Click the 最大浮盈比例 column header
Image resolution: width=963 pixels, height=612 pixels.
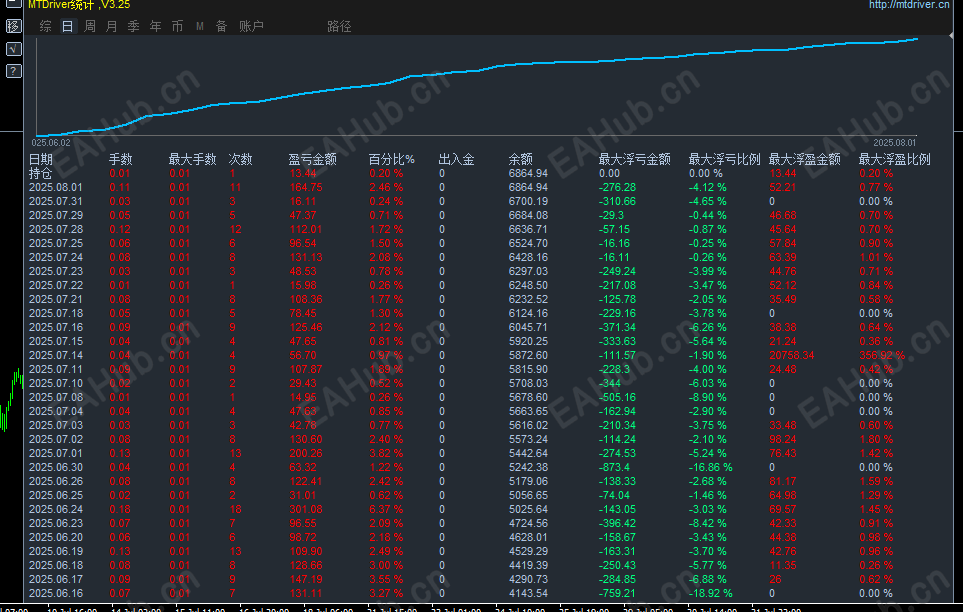(x=894, y=159)
